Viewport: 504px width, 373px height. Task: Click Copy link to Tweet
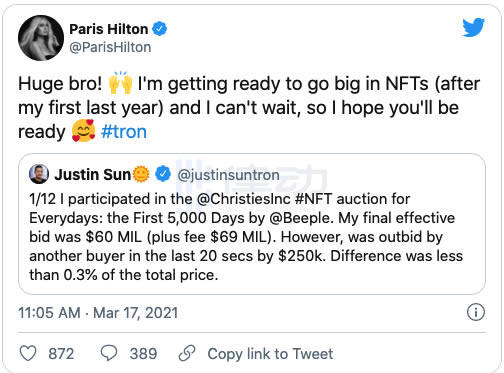point(270,354)
